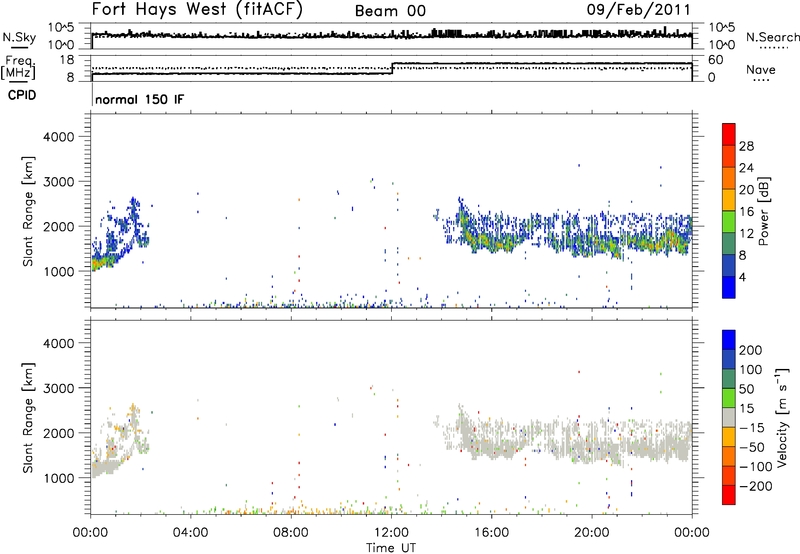Click the 4000 tick in velocity panel

tap(59, 343)
